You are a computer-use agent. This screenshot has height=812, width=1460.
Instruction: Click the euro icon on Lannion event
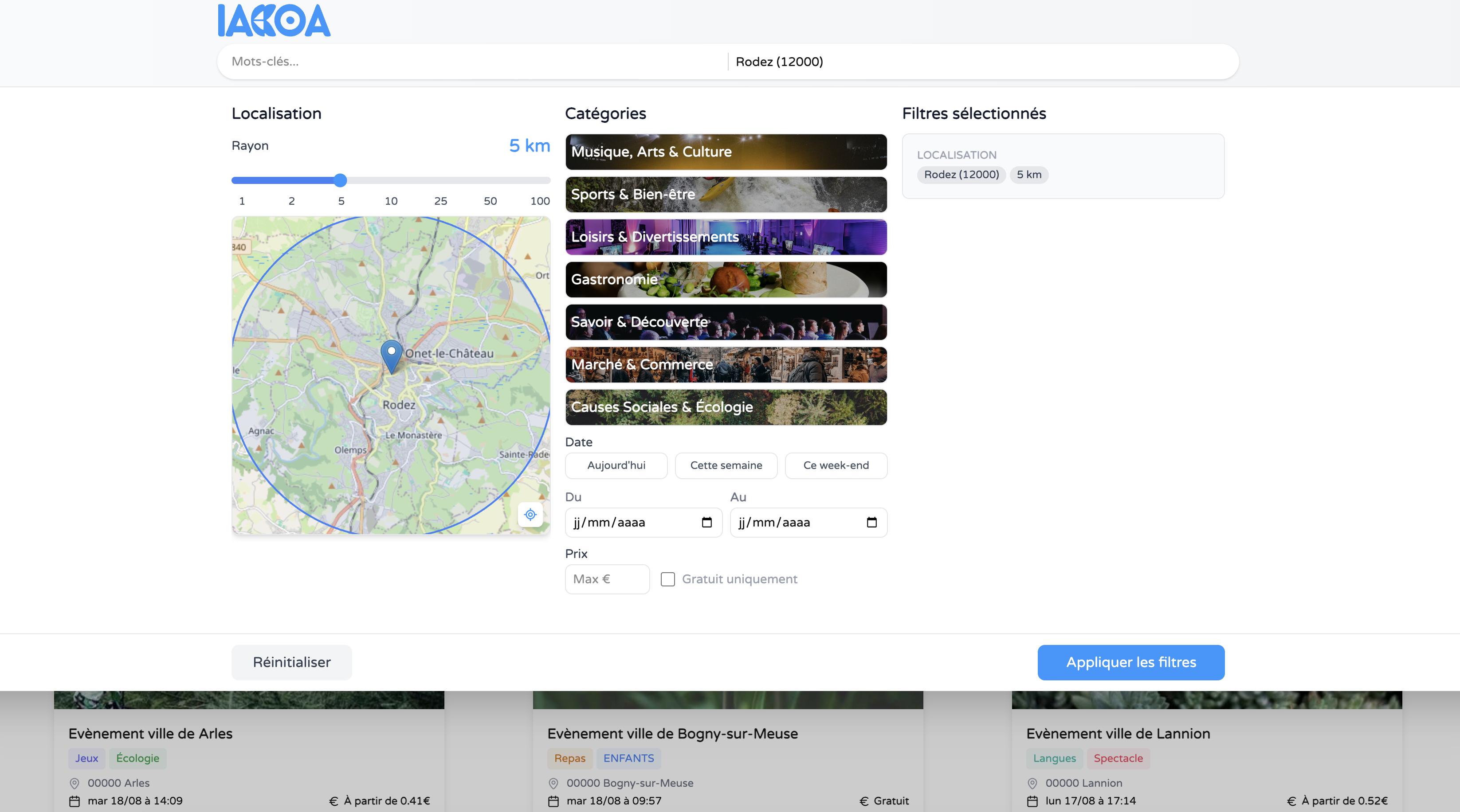click(x=1291, y=800)
